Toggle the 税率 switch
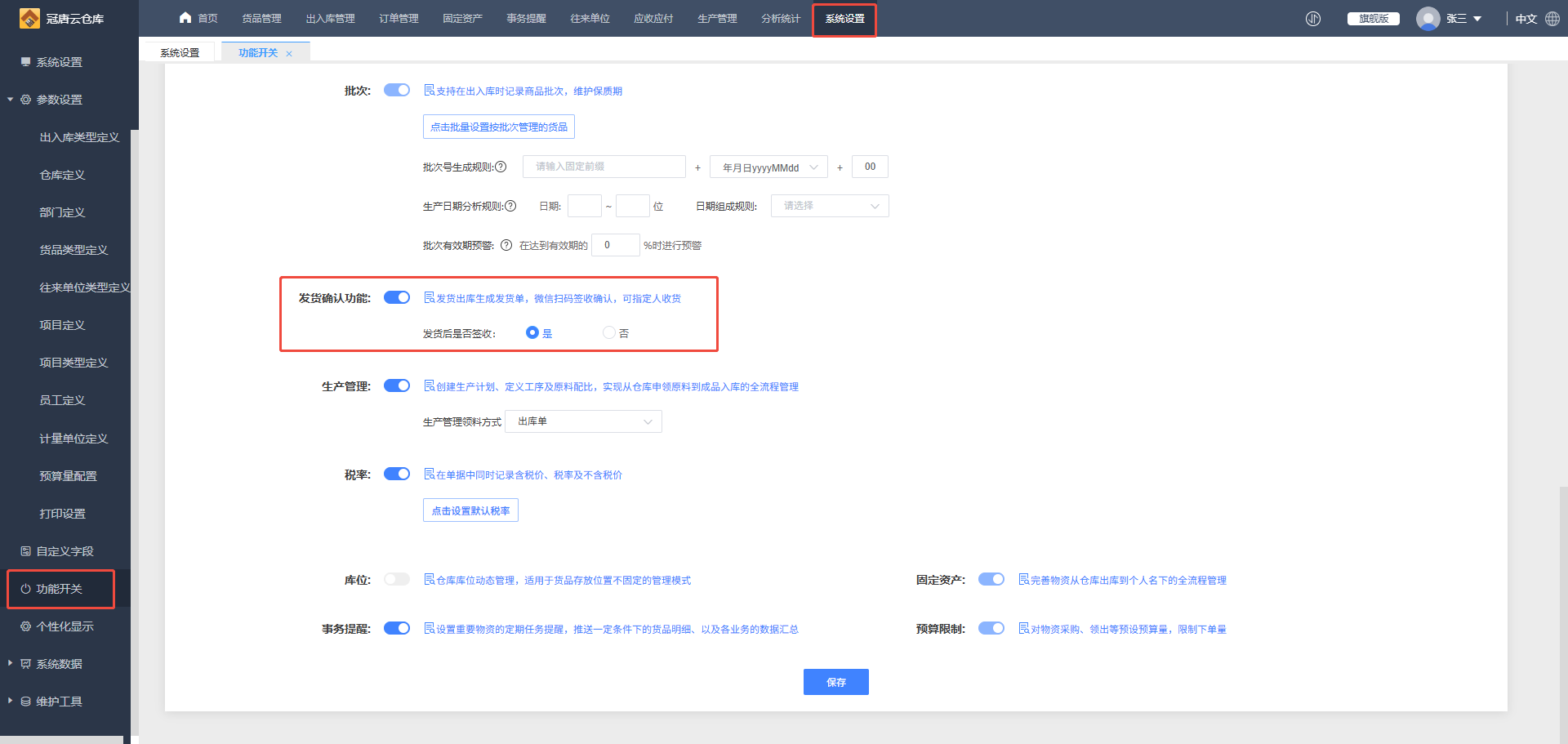 click(x=397, y=474)
